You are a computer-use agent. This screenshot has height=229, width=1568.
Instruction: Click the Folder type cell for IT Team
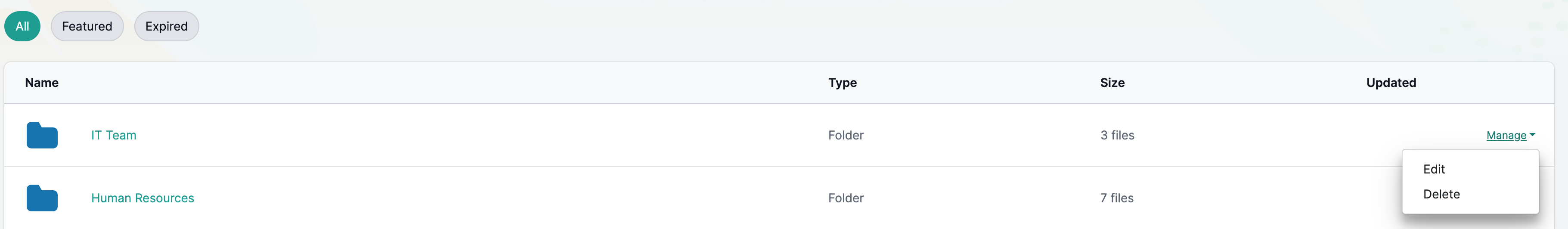click(x=846, y=135)
